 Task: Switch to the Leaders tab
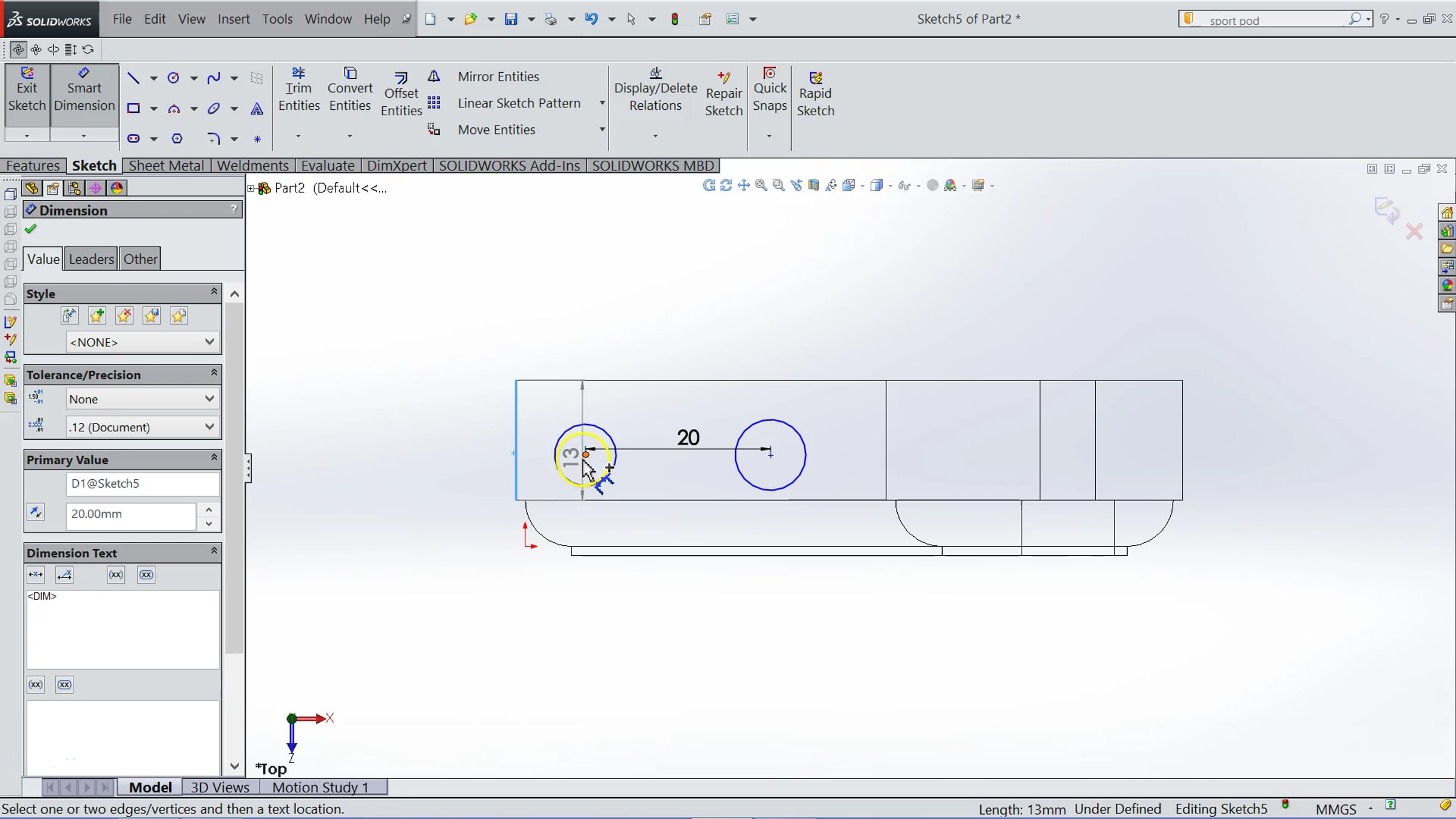(x=91, y=259)
